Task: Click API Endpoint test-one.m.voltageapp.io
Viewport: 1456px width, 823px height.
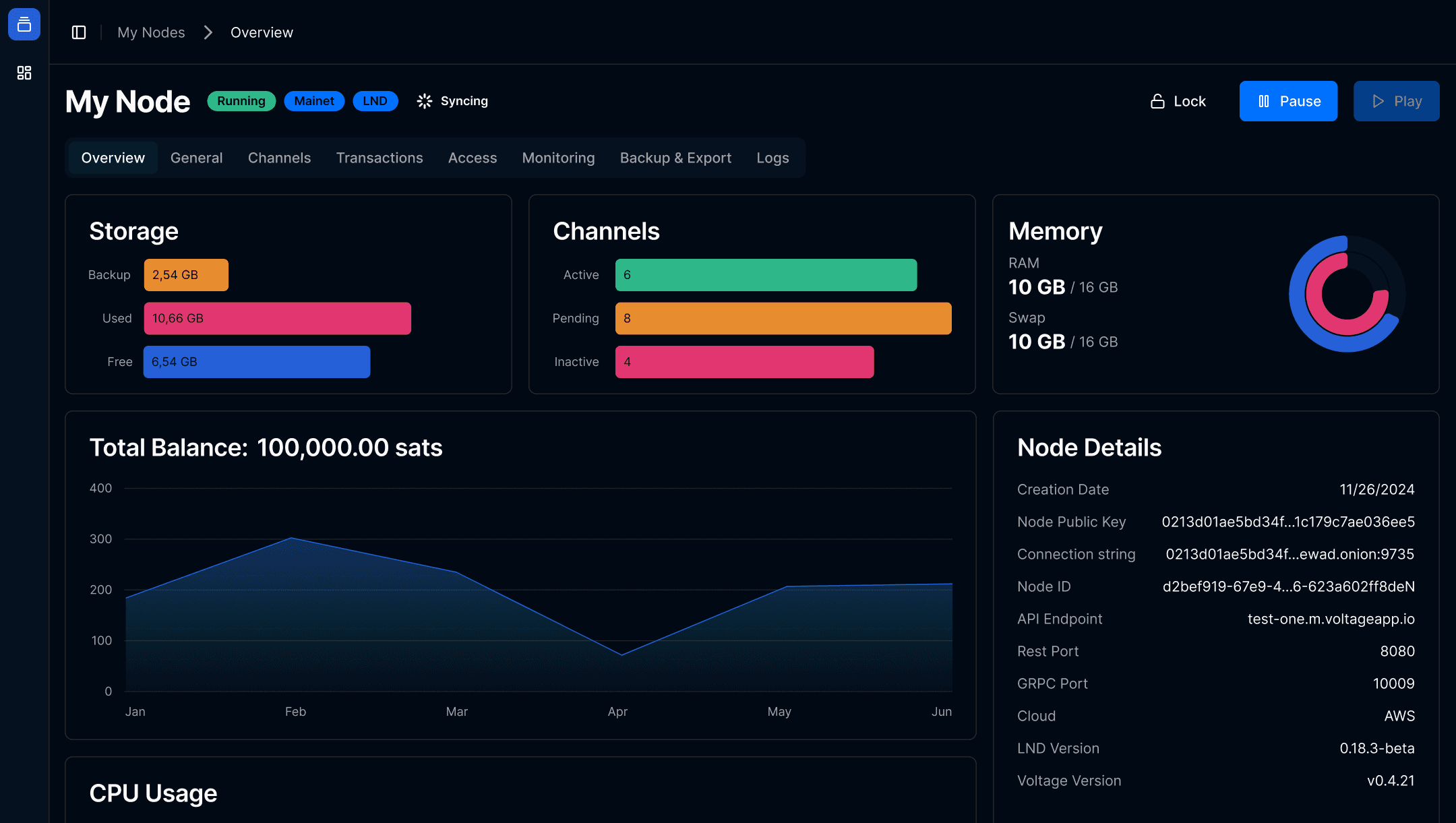Action: [1331, 619]
